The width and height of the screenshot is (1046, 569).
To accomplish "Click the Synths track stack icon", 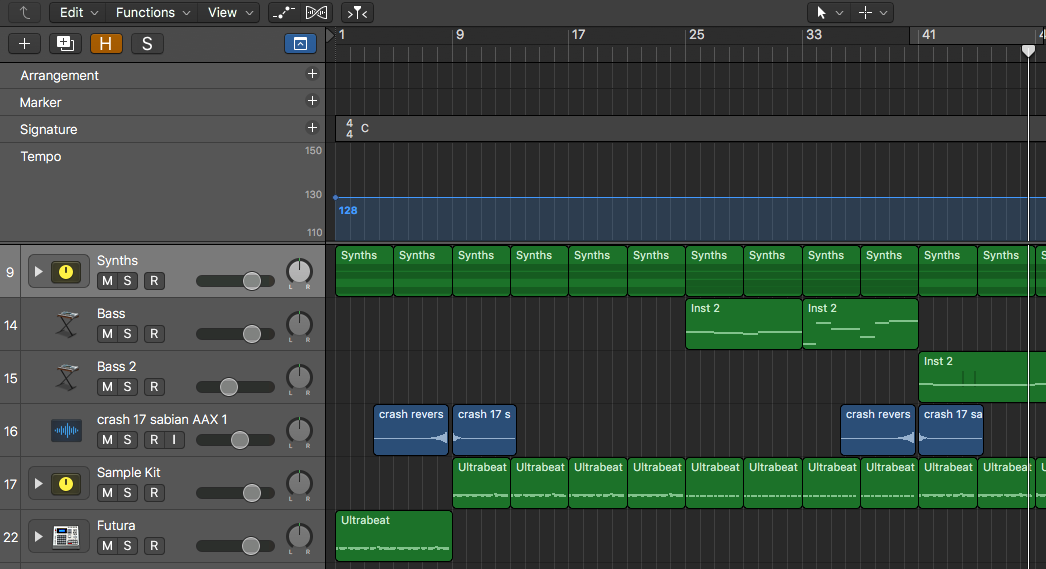I will coord(66,271).
